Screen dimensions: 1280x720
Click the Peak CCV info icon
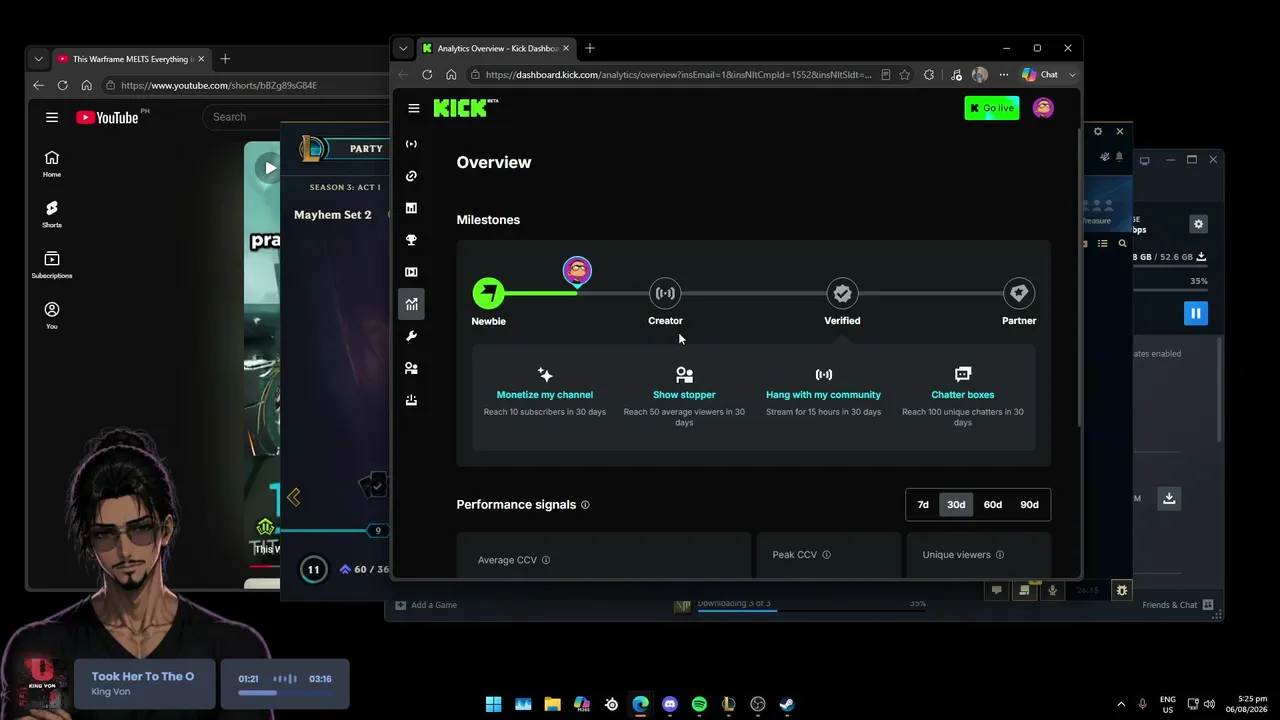826,555
